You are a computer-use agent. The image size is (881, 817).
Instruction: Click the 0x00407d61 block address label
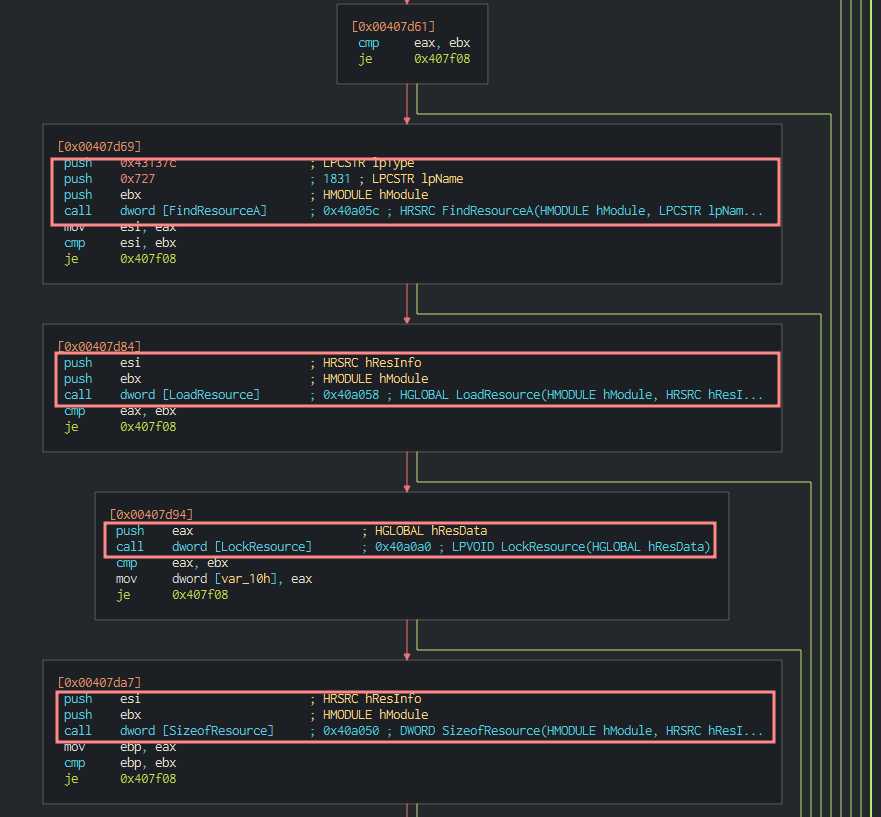[393, 27]
